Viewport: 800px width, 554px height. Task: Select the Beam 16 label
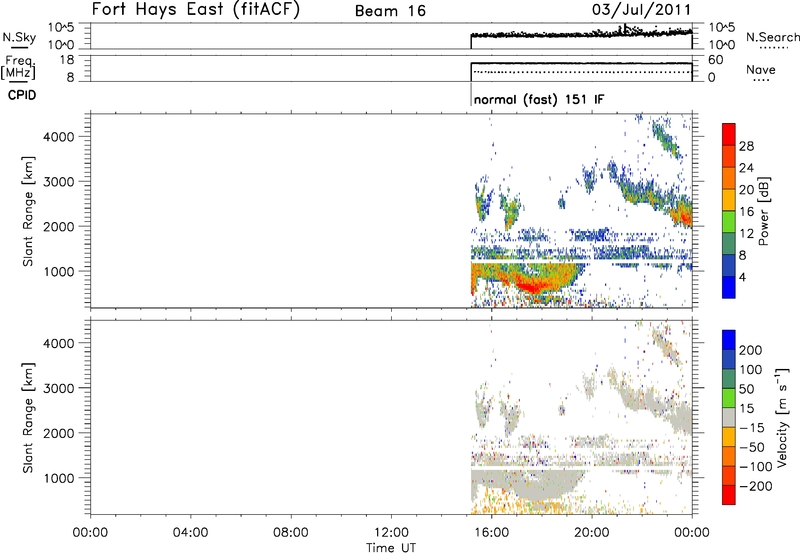coord(390,11)
